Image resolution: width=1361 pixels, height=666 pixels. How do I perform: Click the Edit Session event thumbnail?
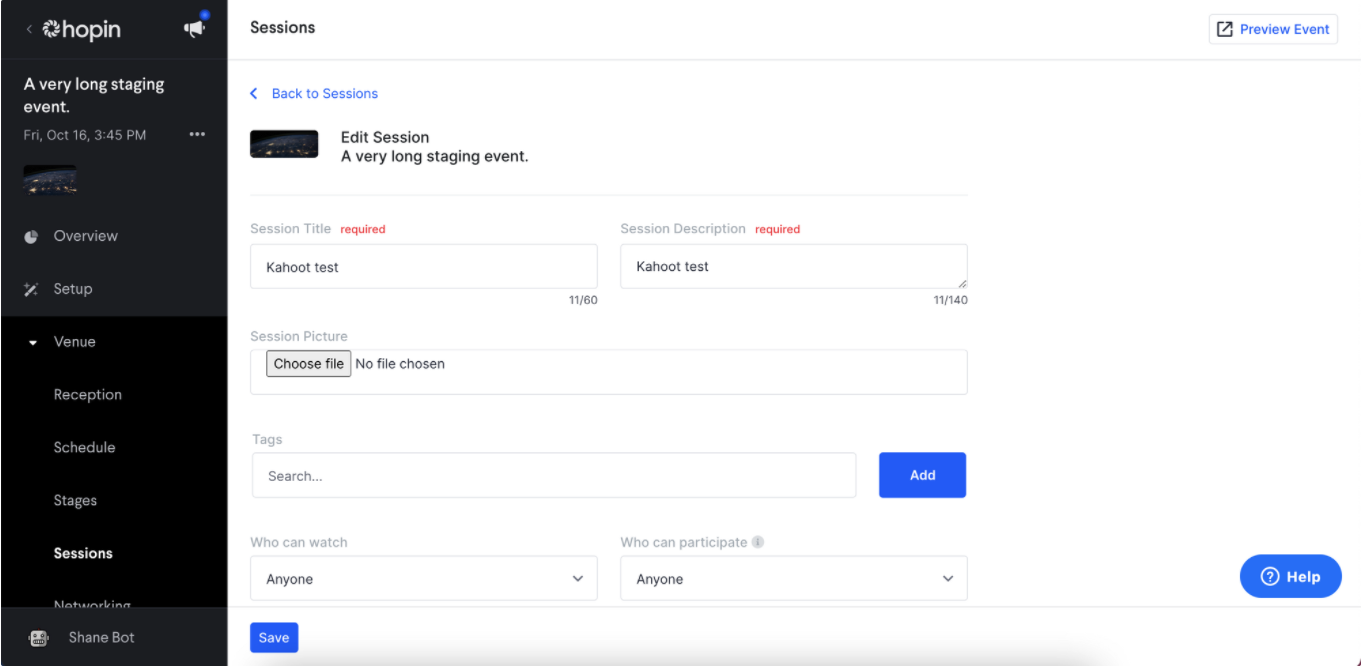click(x=284, y=145)
